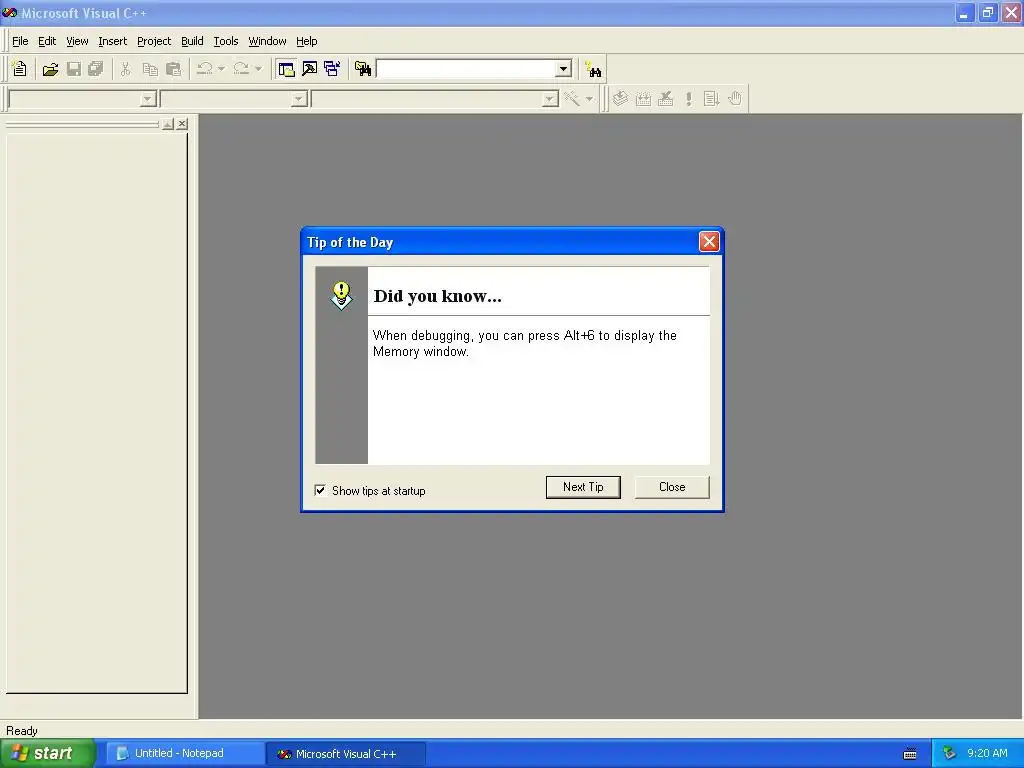Switch to Untitled - Notepad in taskbar
1024x768 pixels.
[185, 754]
